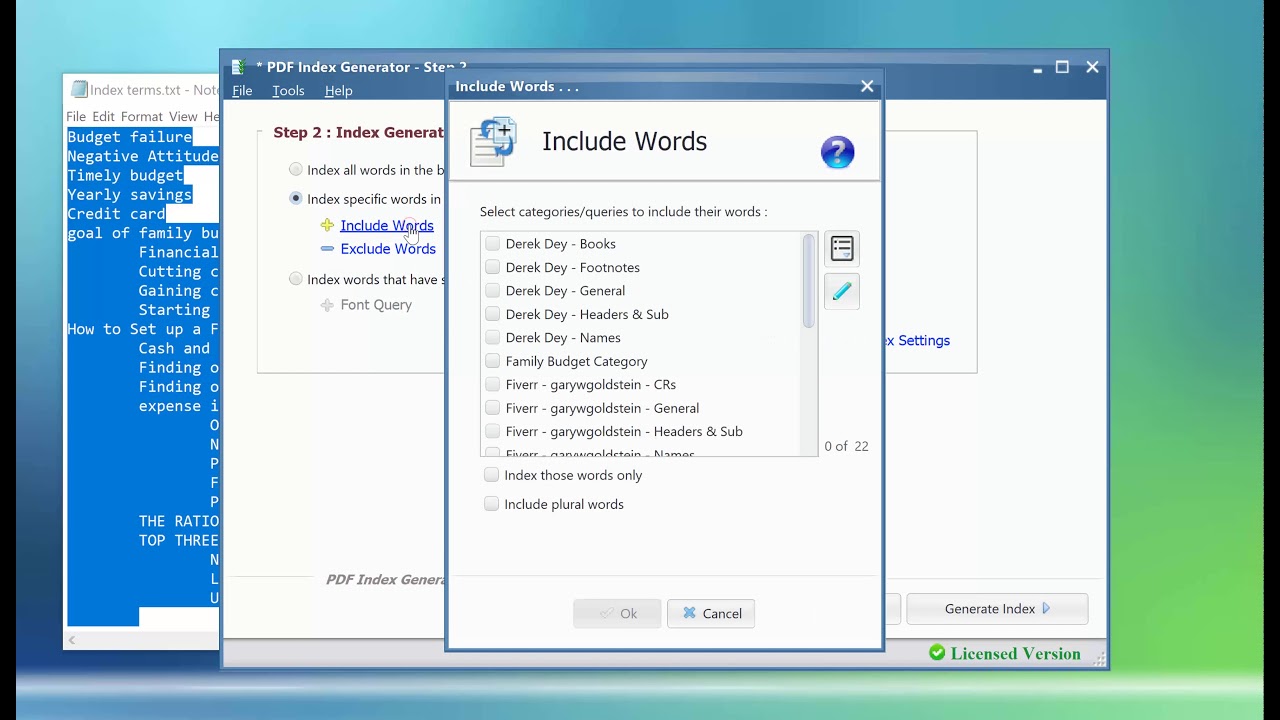This screenshot has width=1280, height=720.
Task: Click the yellow plus icon before Include Words
Action: coord(327,226)
